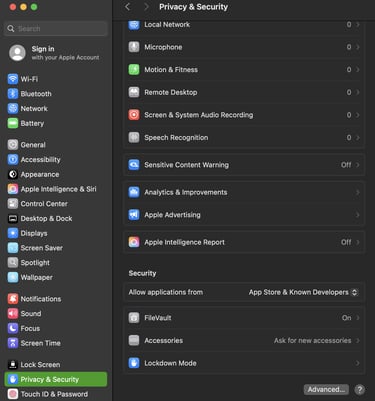Screen dimensions: 375x401
Task: Go back using the toolbar back arrow
Action: 128,7
